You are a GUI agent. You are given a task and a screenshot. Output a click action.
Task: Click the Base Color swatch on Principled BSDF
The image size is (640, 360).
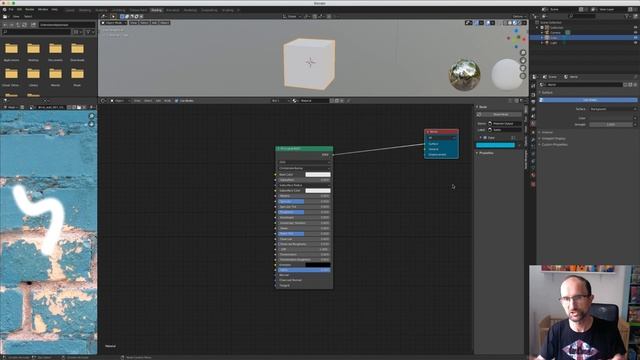click(318, 175)
